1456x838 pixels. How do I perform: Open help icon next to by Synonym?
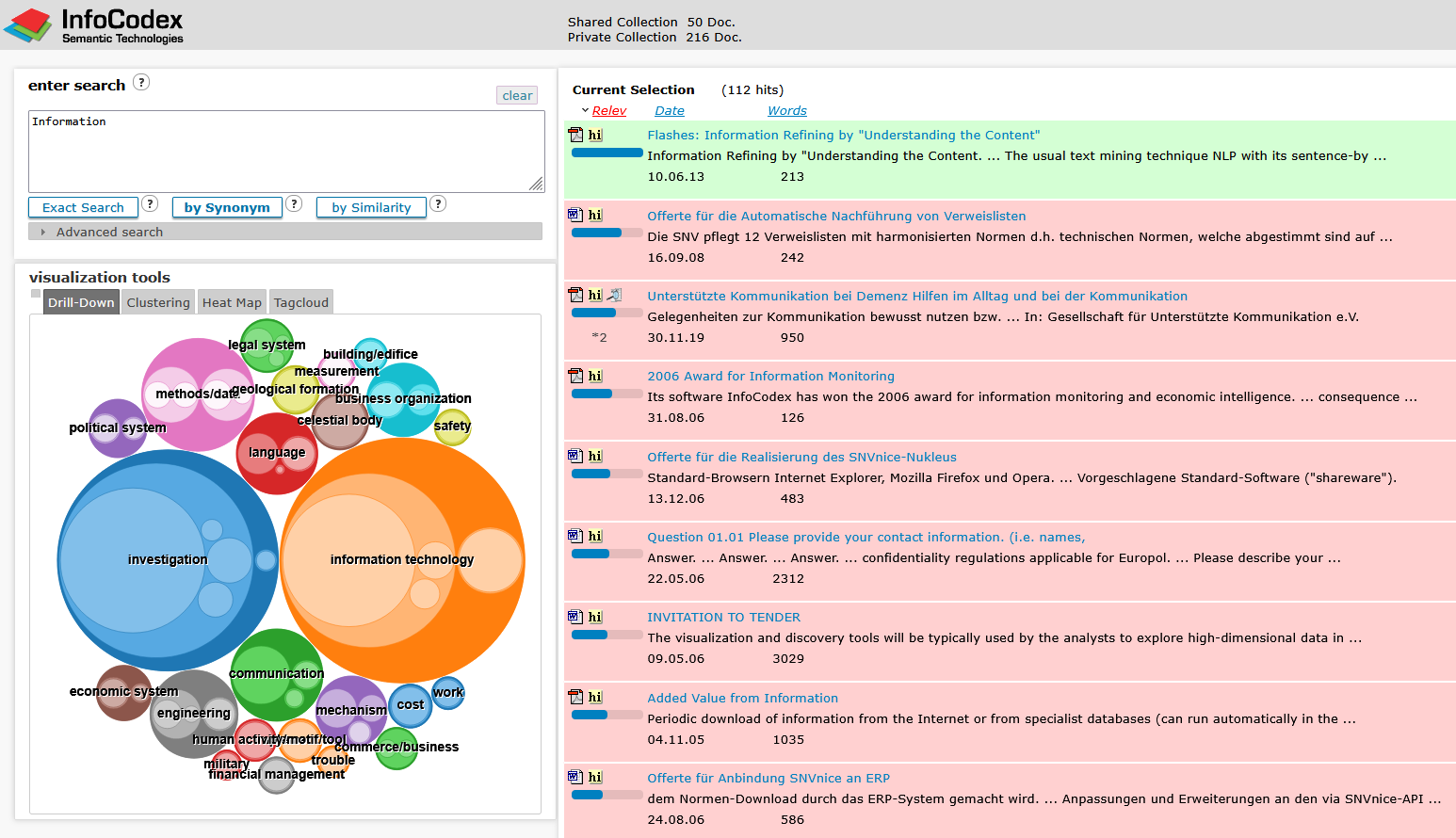294,204
